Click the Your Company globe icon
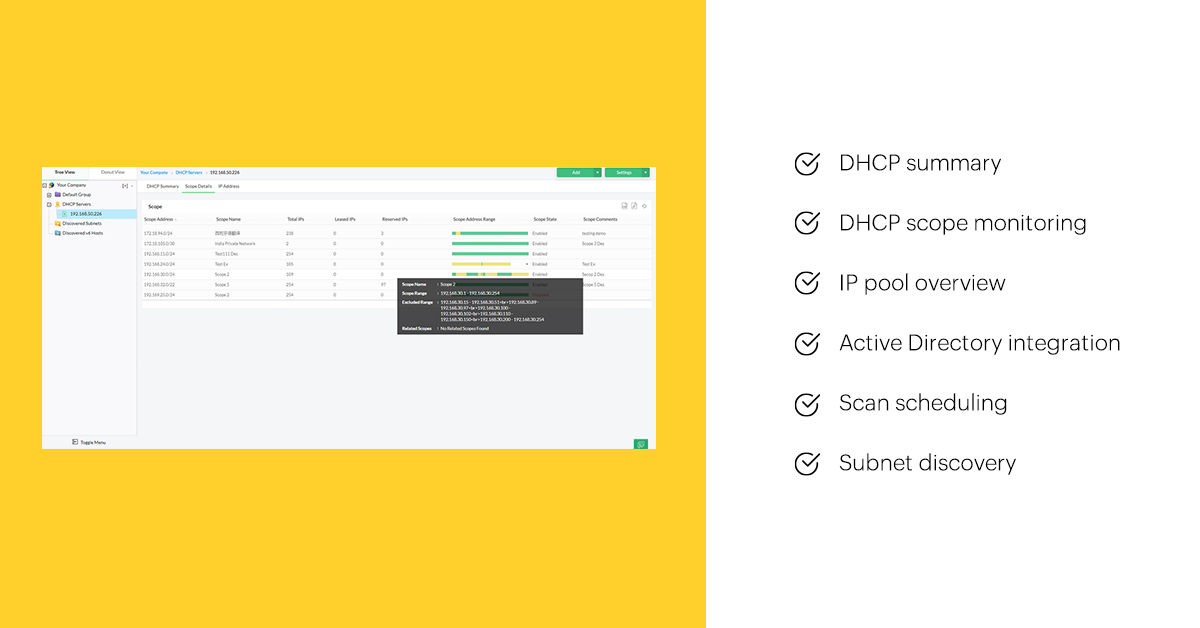Image resolution: width=1200 pixels, height=628 pixels. [52, 185]
